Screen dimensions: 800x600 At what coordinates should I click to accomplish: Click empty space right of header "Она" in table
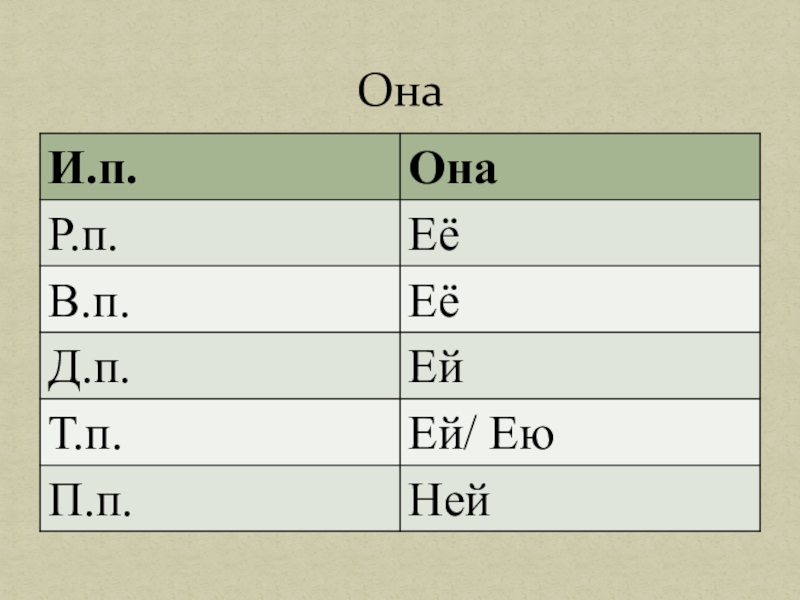pos(640,168)
